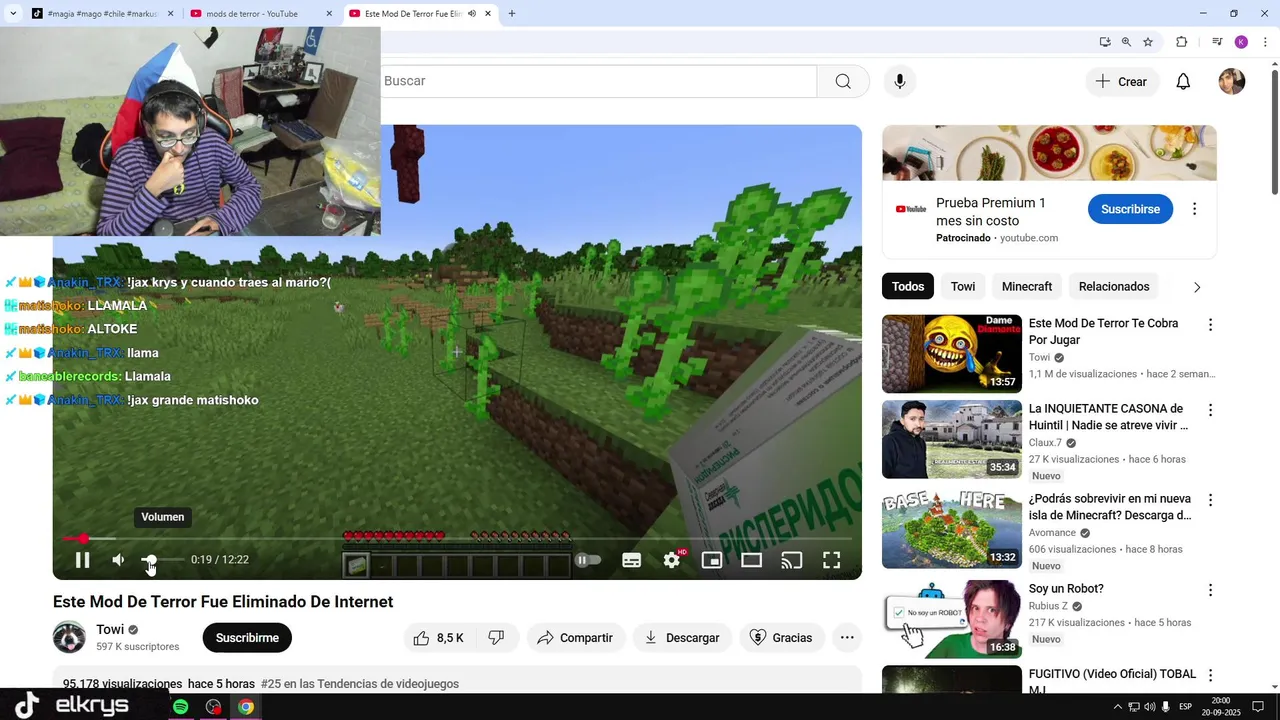Open thumbnail of Este Mod De Terror Te Cobra
The width and height of the screenshot is (1280, 720).
(x=952, y=354)
